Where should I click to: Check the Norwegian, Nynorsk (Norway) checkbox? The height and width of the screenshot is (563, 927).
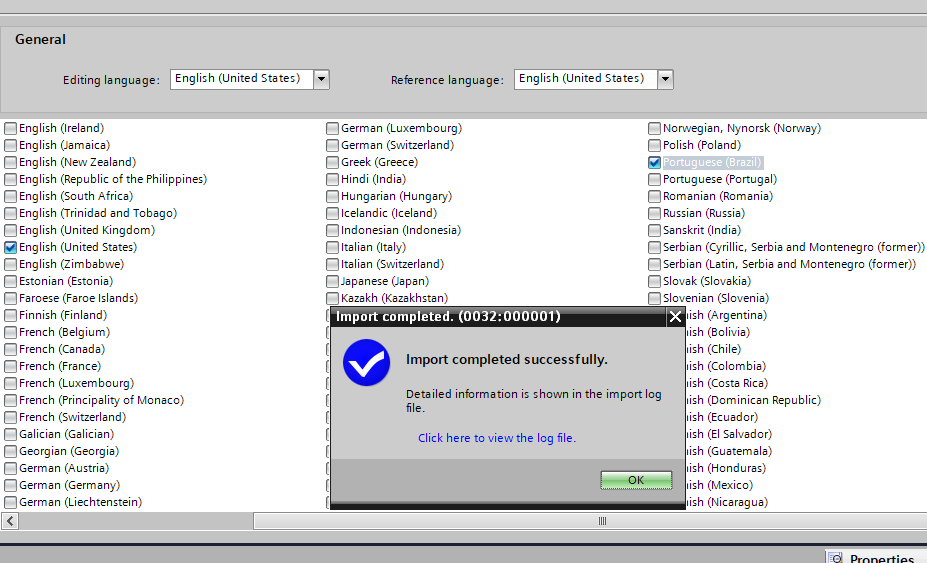click(654, 128)
